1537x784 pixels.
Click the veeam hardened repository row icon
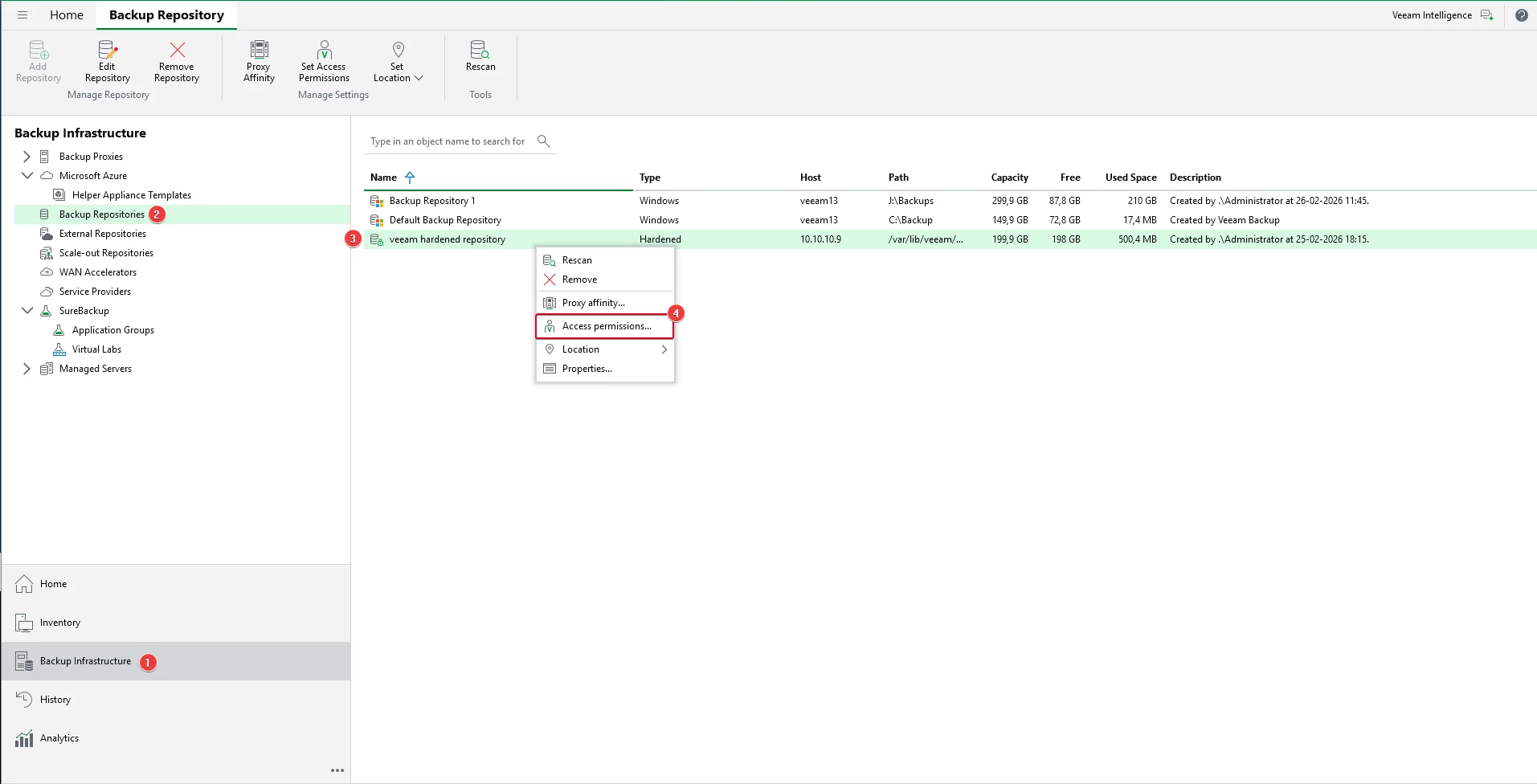377,239
